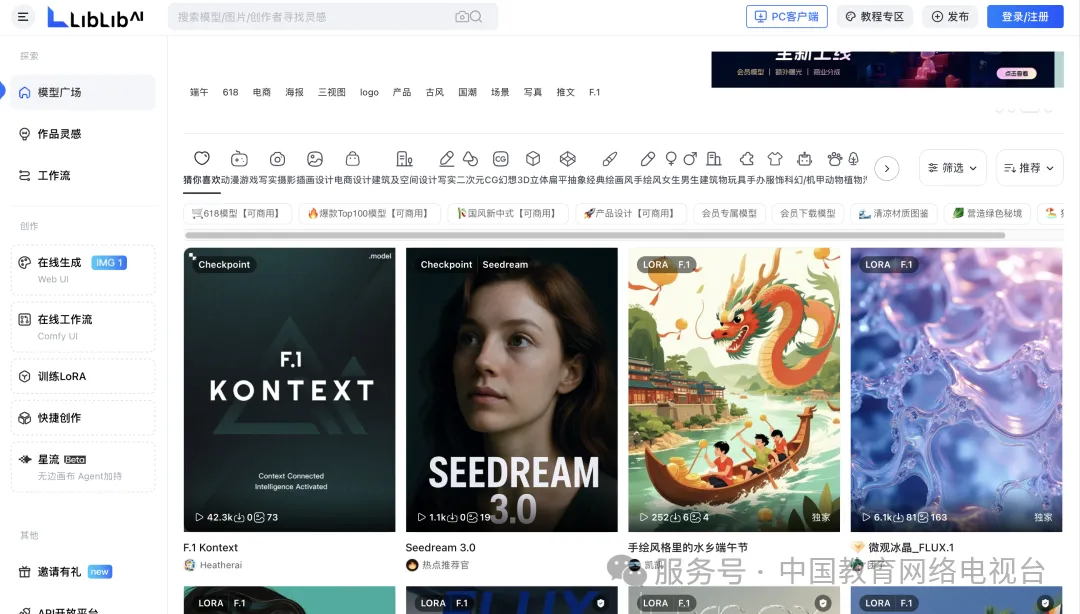Click the horizontal tag scrollbar

point(595,236)
